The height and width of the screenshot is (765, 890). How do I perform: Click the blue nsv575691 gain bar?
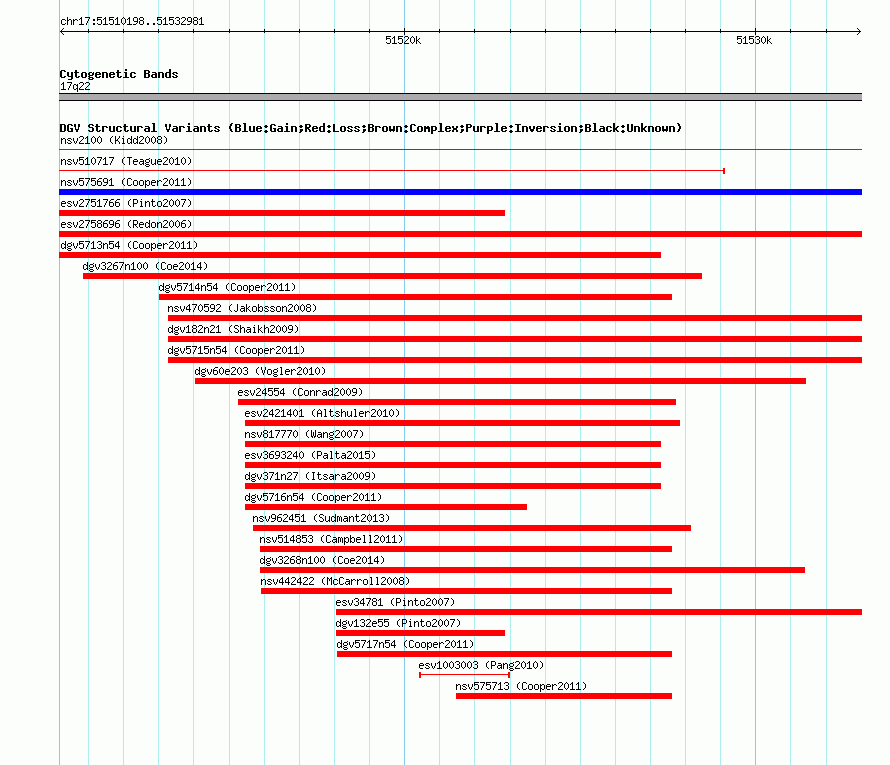coord(460,192)
